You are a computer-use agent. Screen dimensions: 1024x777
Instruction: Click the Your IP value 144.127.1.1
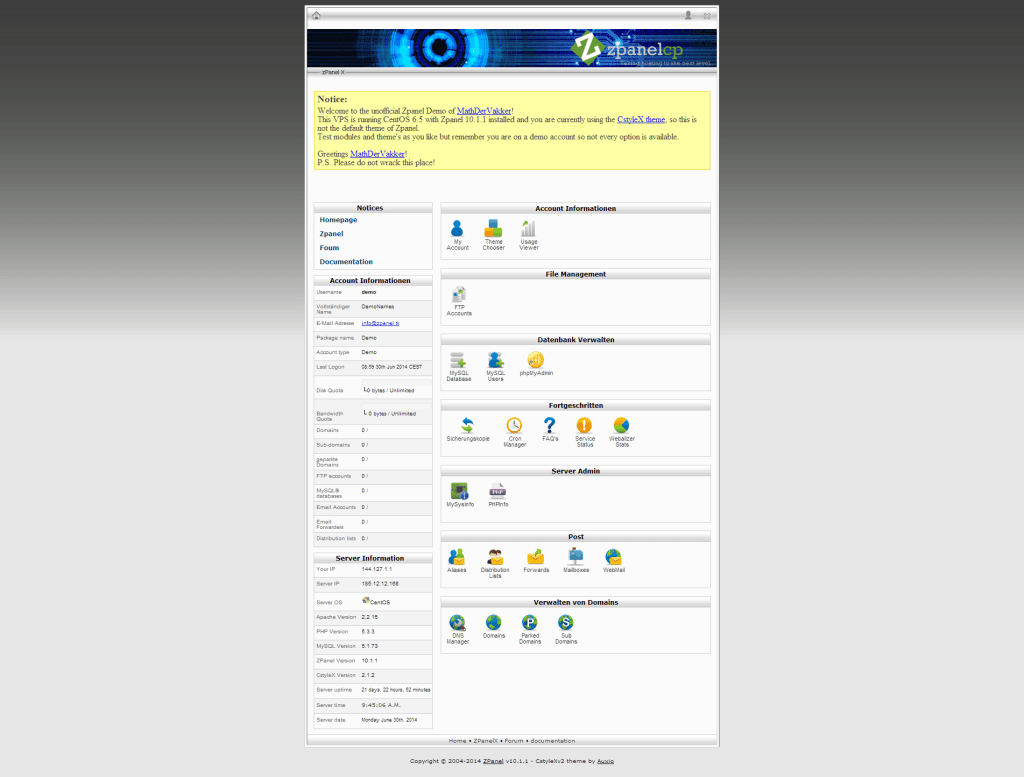coord(377,569)
